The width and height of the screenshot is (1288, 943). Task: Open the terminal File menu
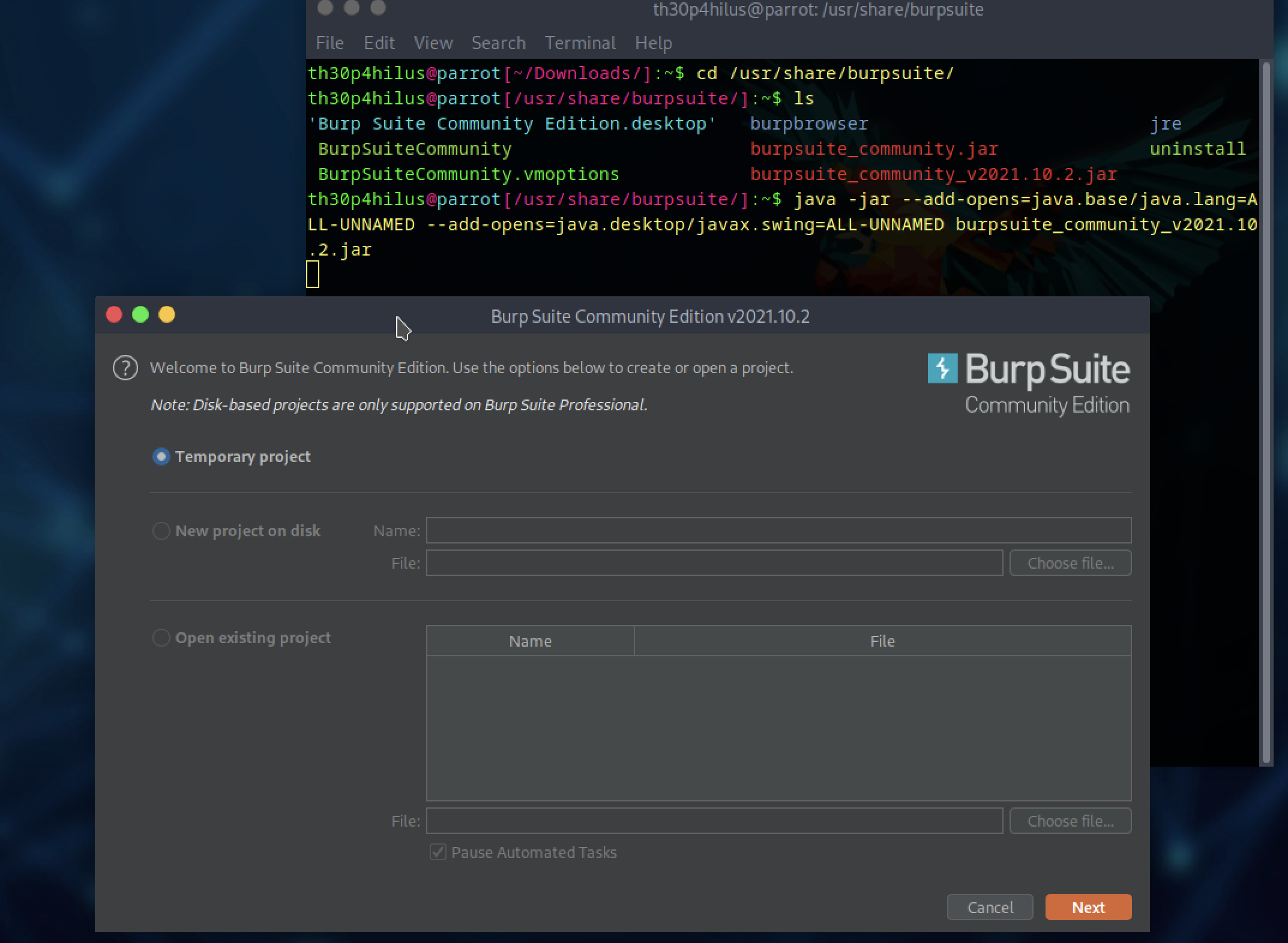[330, 43]
